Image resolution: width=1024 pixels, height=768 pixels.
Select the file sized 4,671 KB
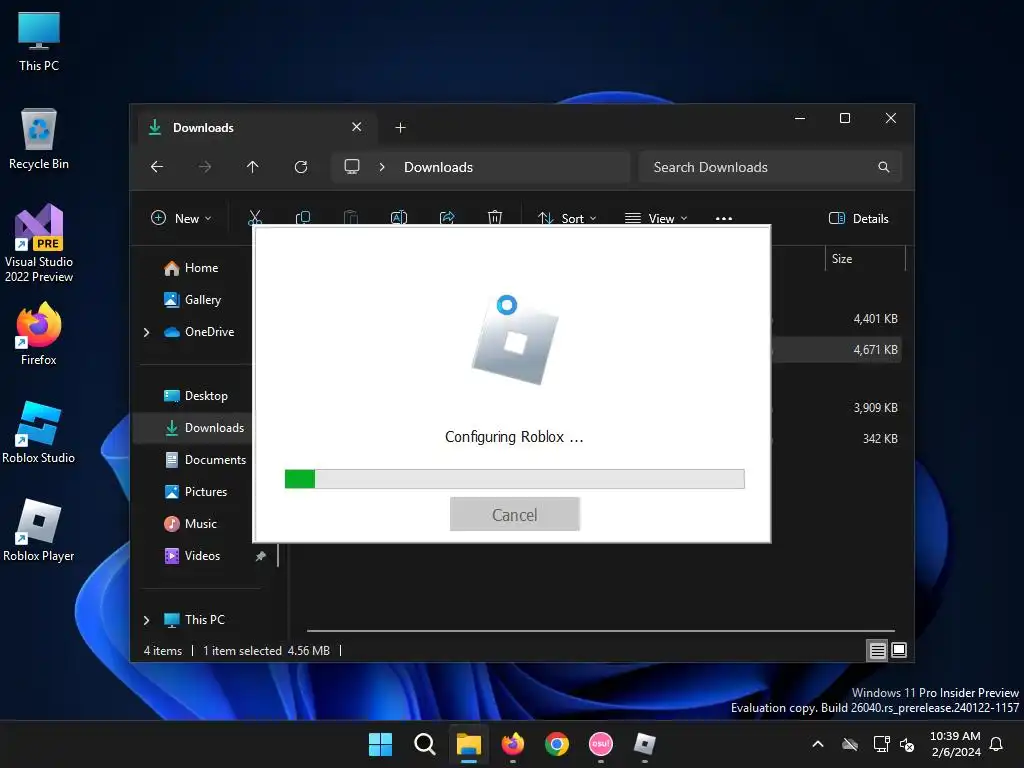(x=875, y=350)
